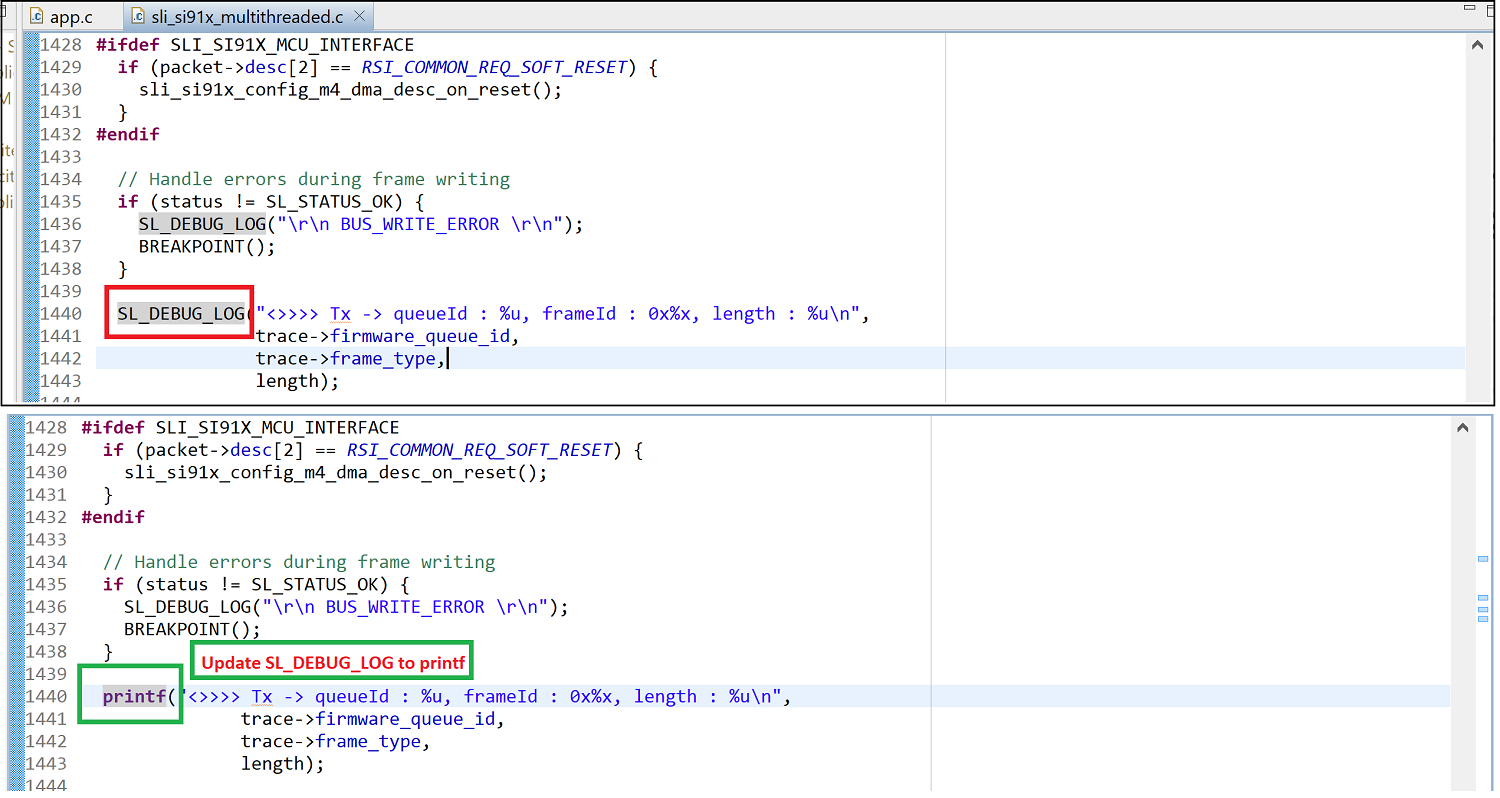Place cursor on printf in bottom editor
The image size is (1500, 798).
[x=134, y=697]
